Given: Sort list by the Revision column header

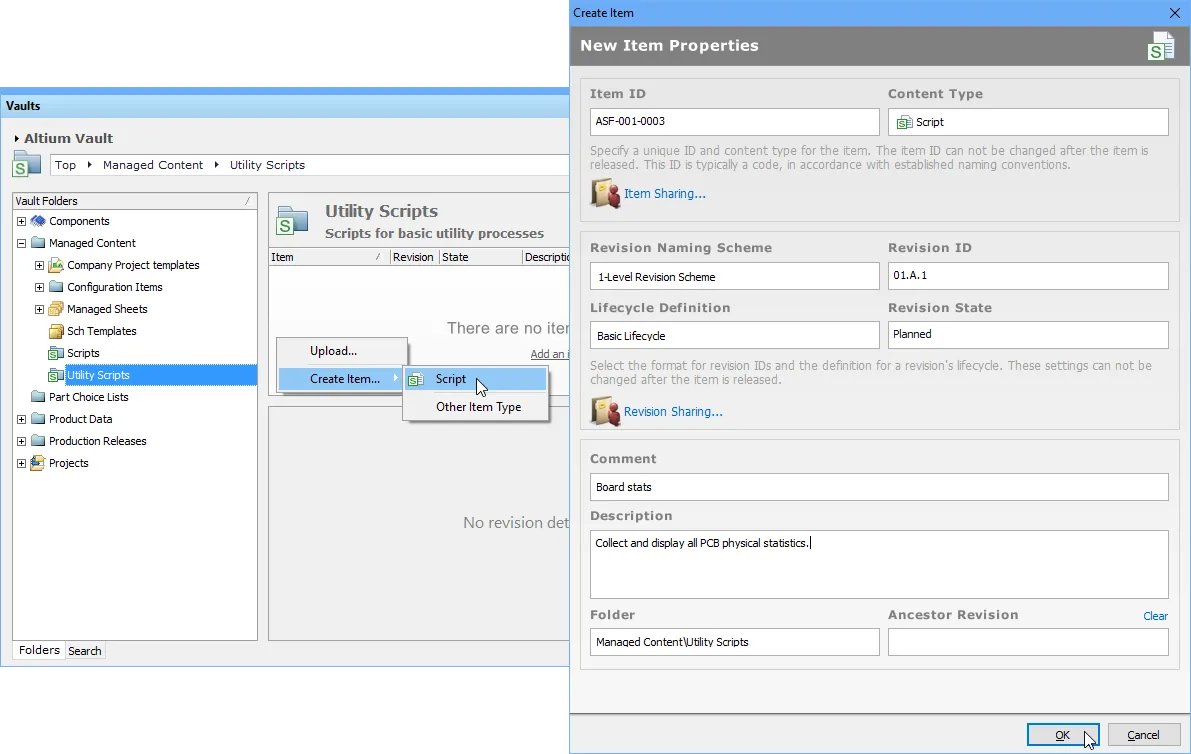Looking at the screenshot, I should pyautogui.click(x=414, y=257).
